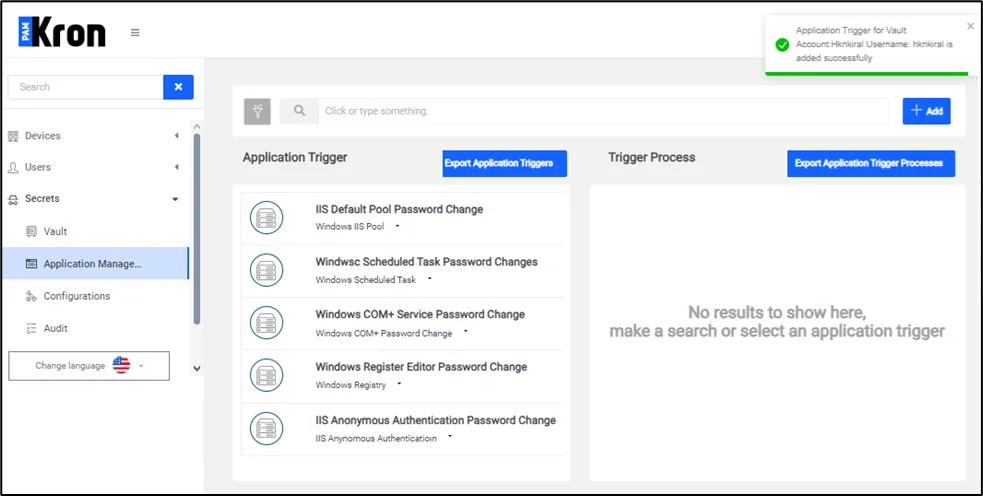Screen dimensions: 983x496
Task: Select Application Management menu item
Action: pos(94,263)
